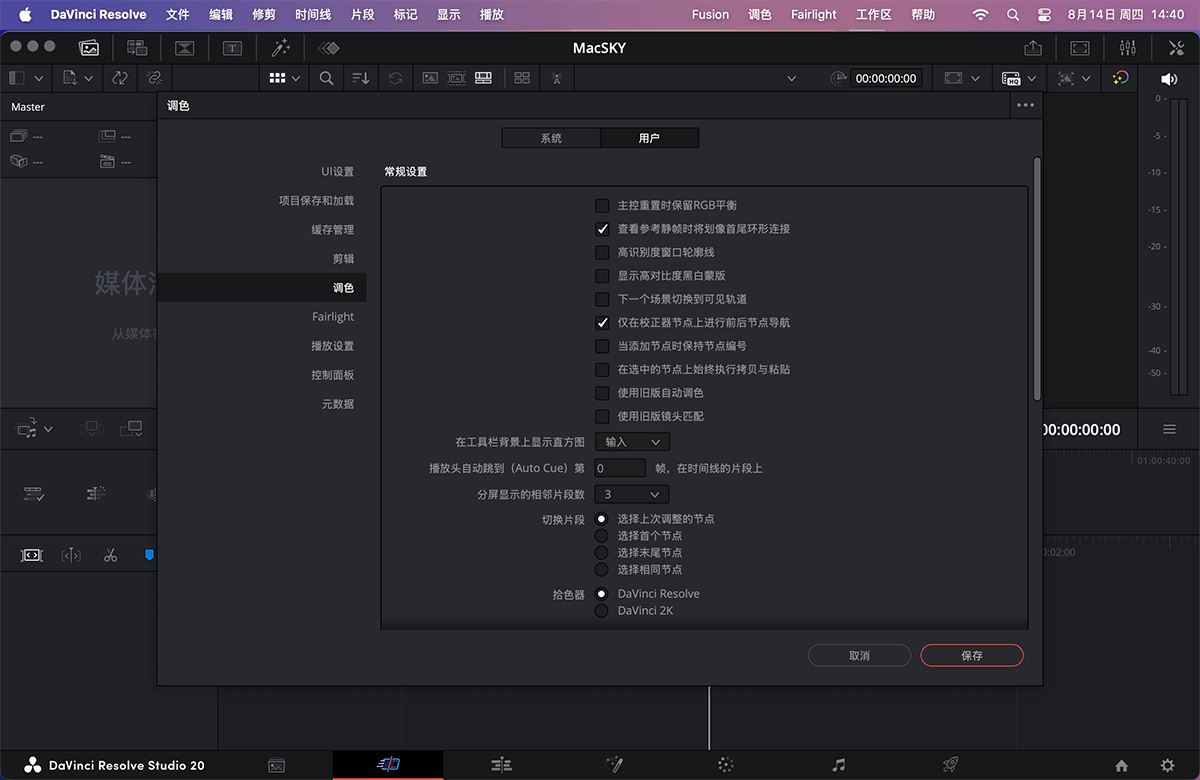
Task: Open the Fairlight music note page
Action: pos(838,765)
